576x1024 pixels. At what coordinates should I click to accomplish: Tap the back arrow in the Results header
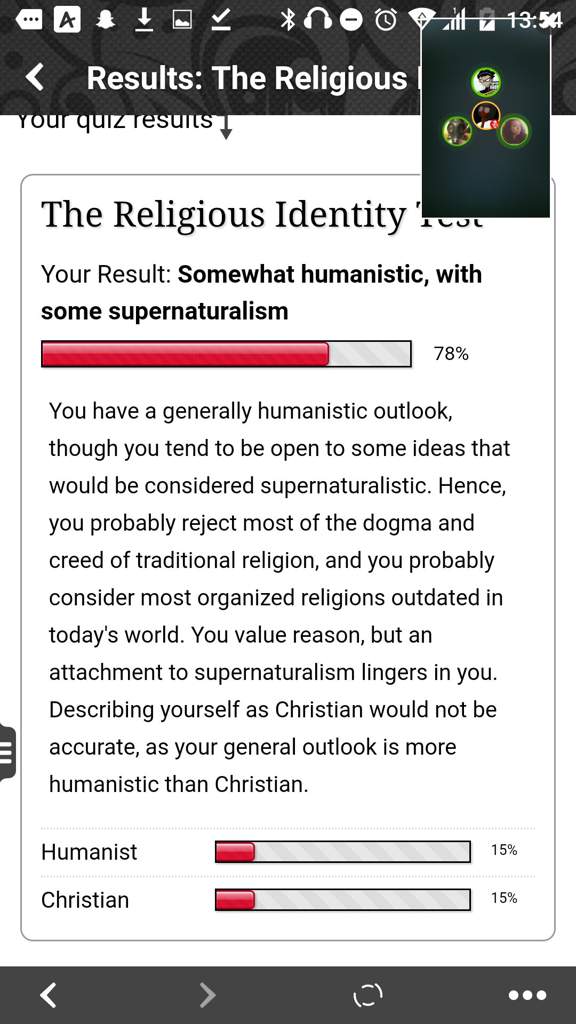[35, 78]
